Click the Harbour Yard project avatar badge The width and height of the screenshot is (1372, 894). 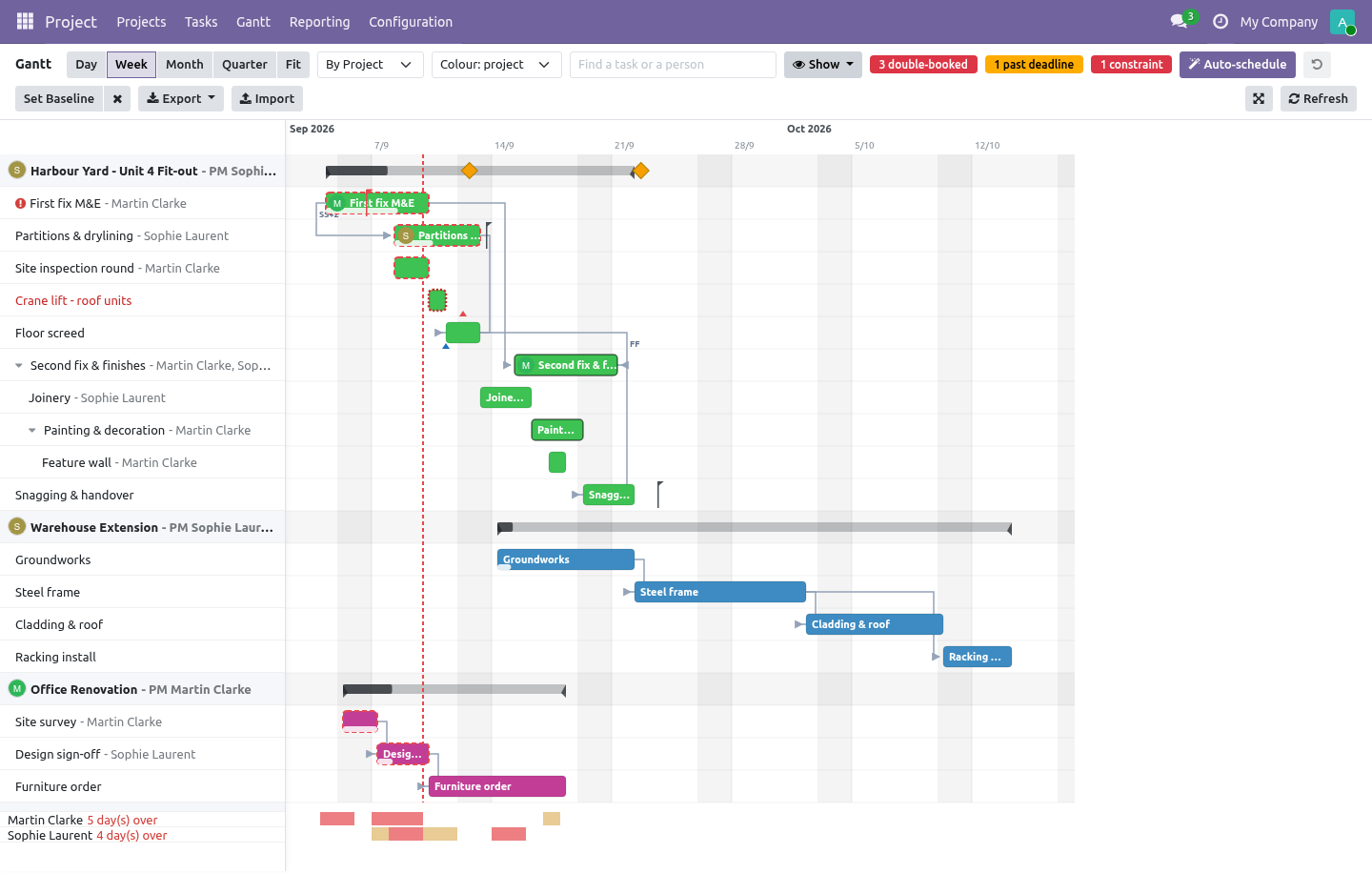tap(16, 170)
